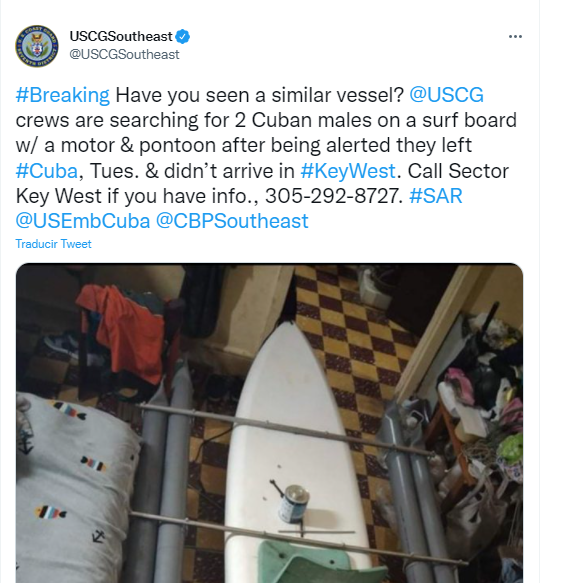Open the #KeyWest hashtag
This screenshot has height=583, width=564.
tap(348, 171)
